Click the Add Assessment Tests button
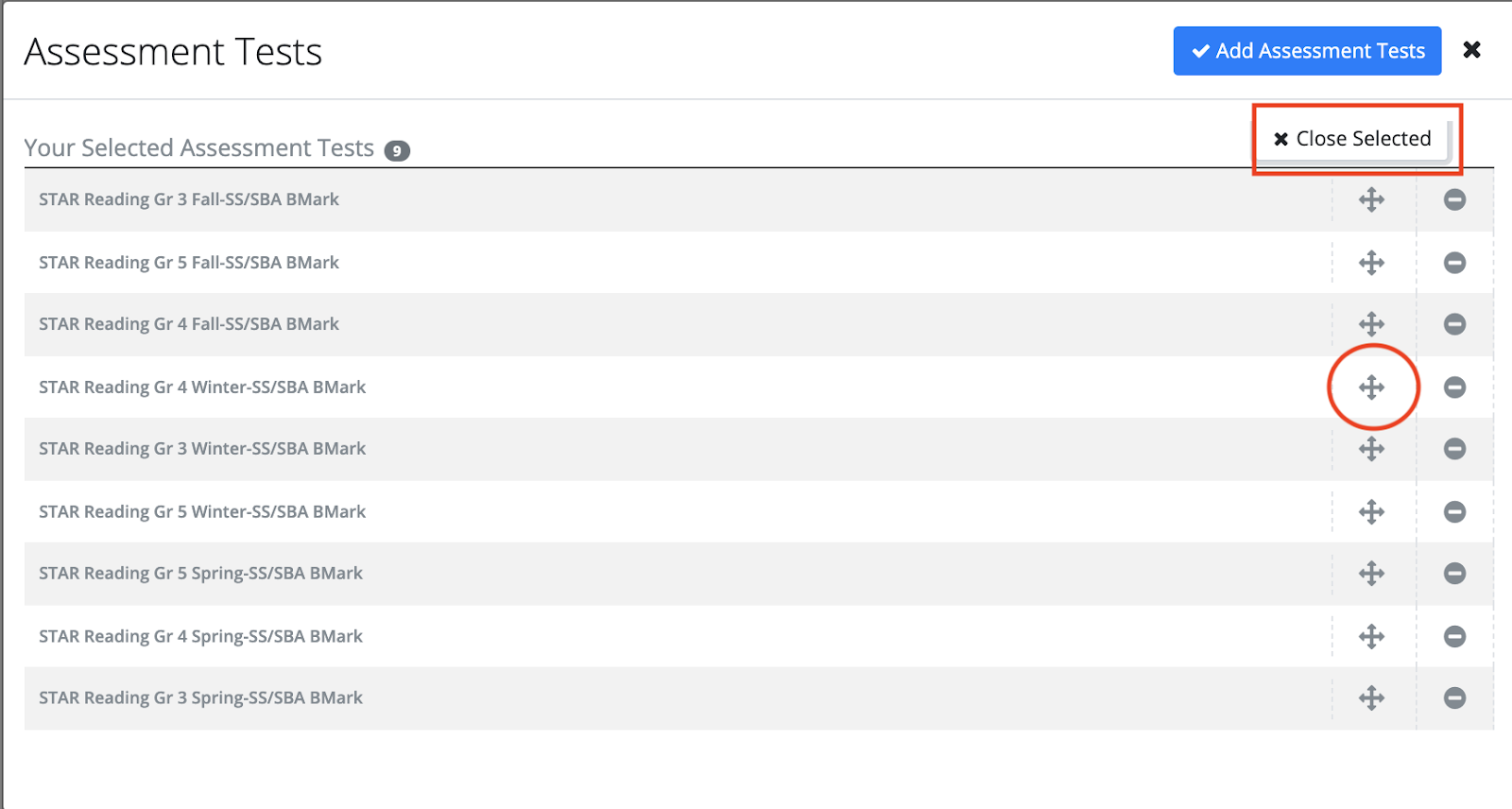This screenshot has height=809, width=1512. point(1307,51)
